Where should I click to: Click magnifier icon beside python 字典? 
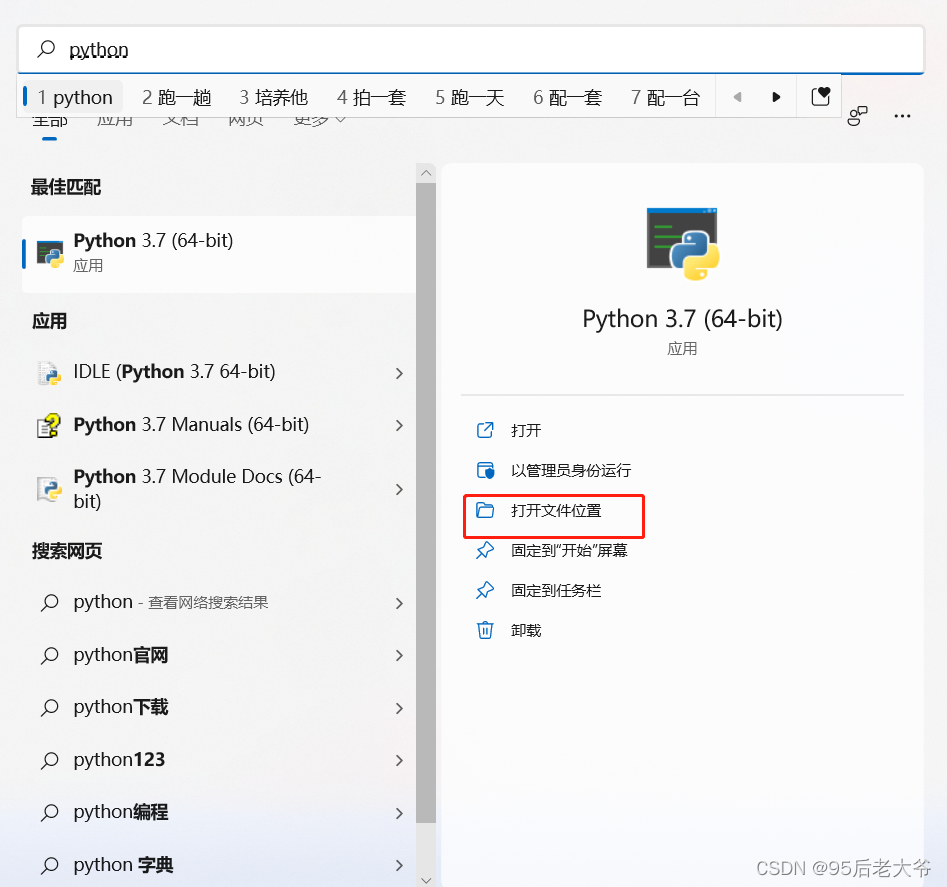(x=50, y=865)
